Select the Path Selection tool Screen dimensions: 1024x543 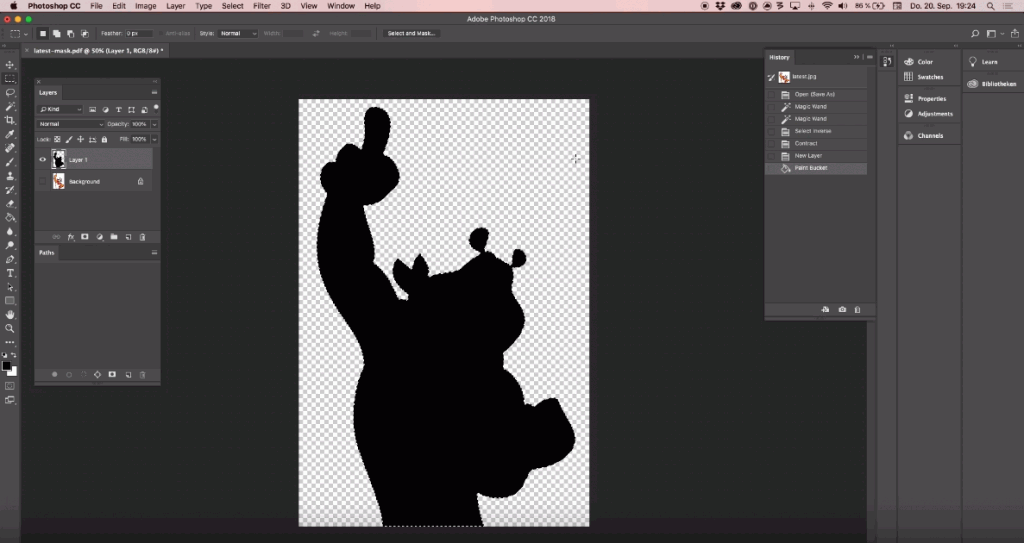coord(10,287)
